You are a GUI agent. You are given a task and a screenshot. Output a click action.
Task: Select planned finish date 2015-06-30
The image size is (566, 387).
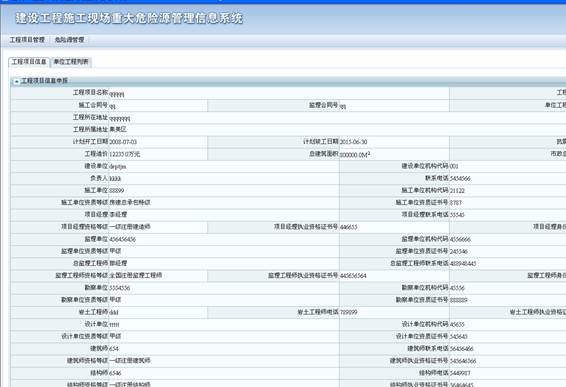[353, 142]
